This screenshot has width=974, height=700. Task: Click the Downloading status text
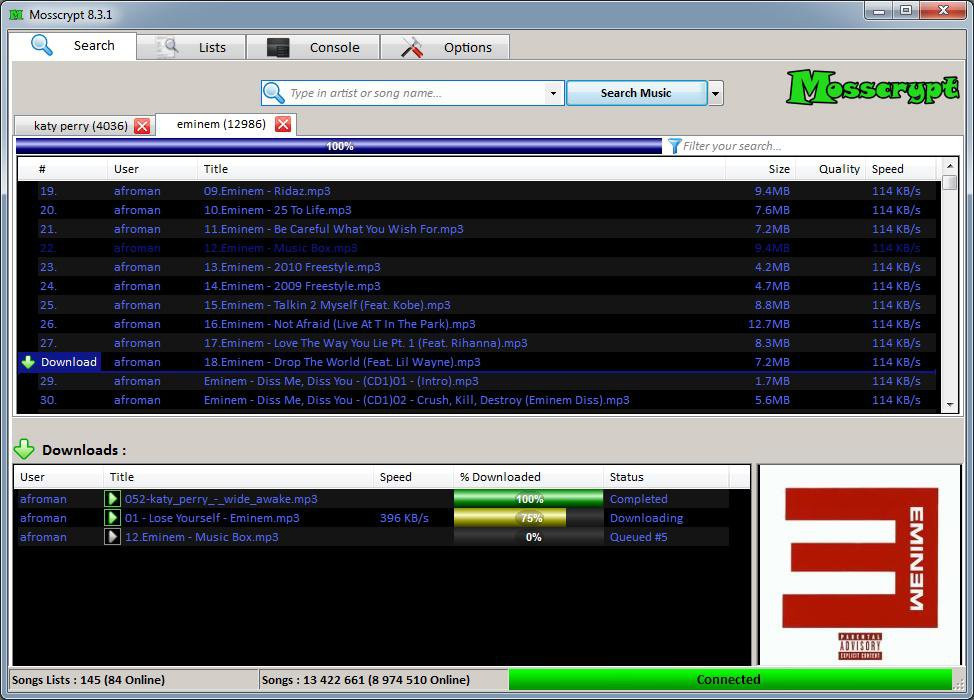[x=646, y=518]
